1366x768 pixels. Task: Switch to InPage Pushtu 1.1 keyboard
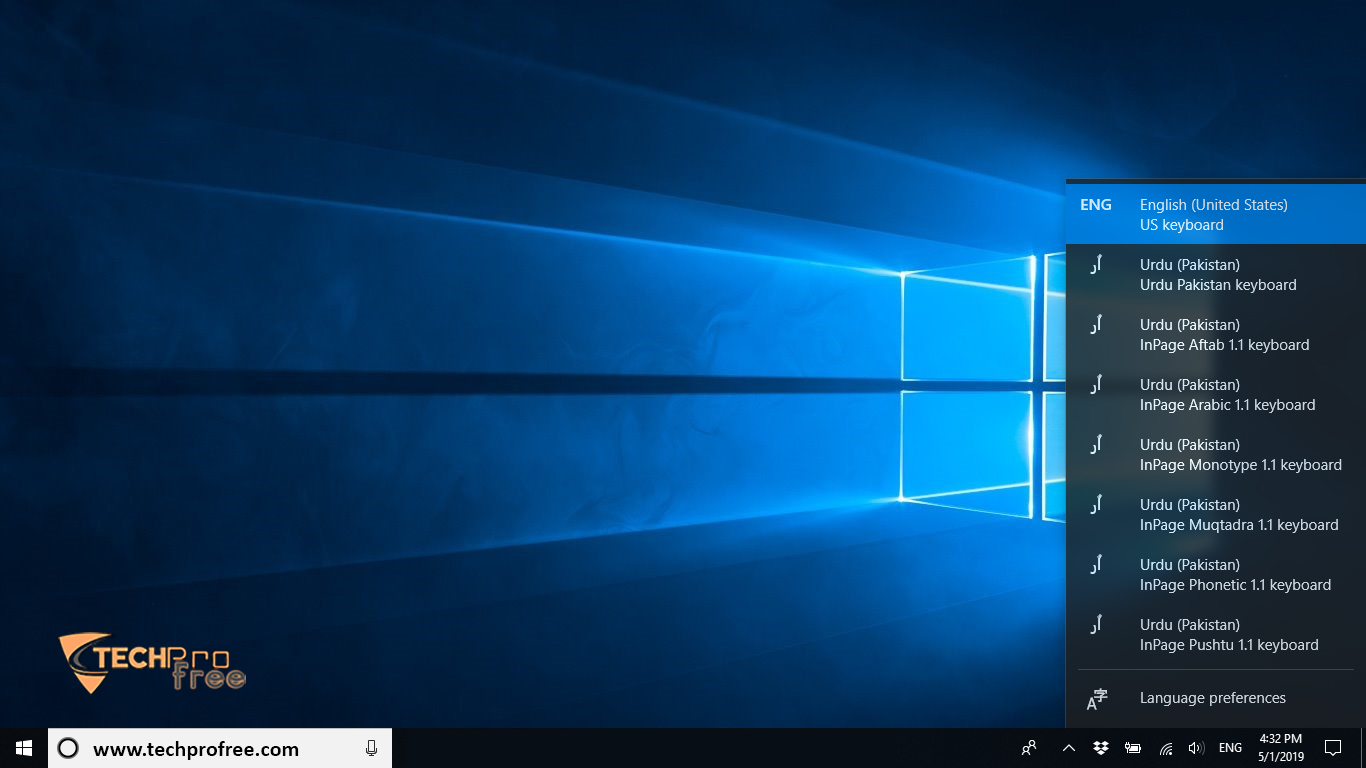[1216, 634]
